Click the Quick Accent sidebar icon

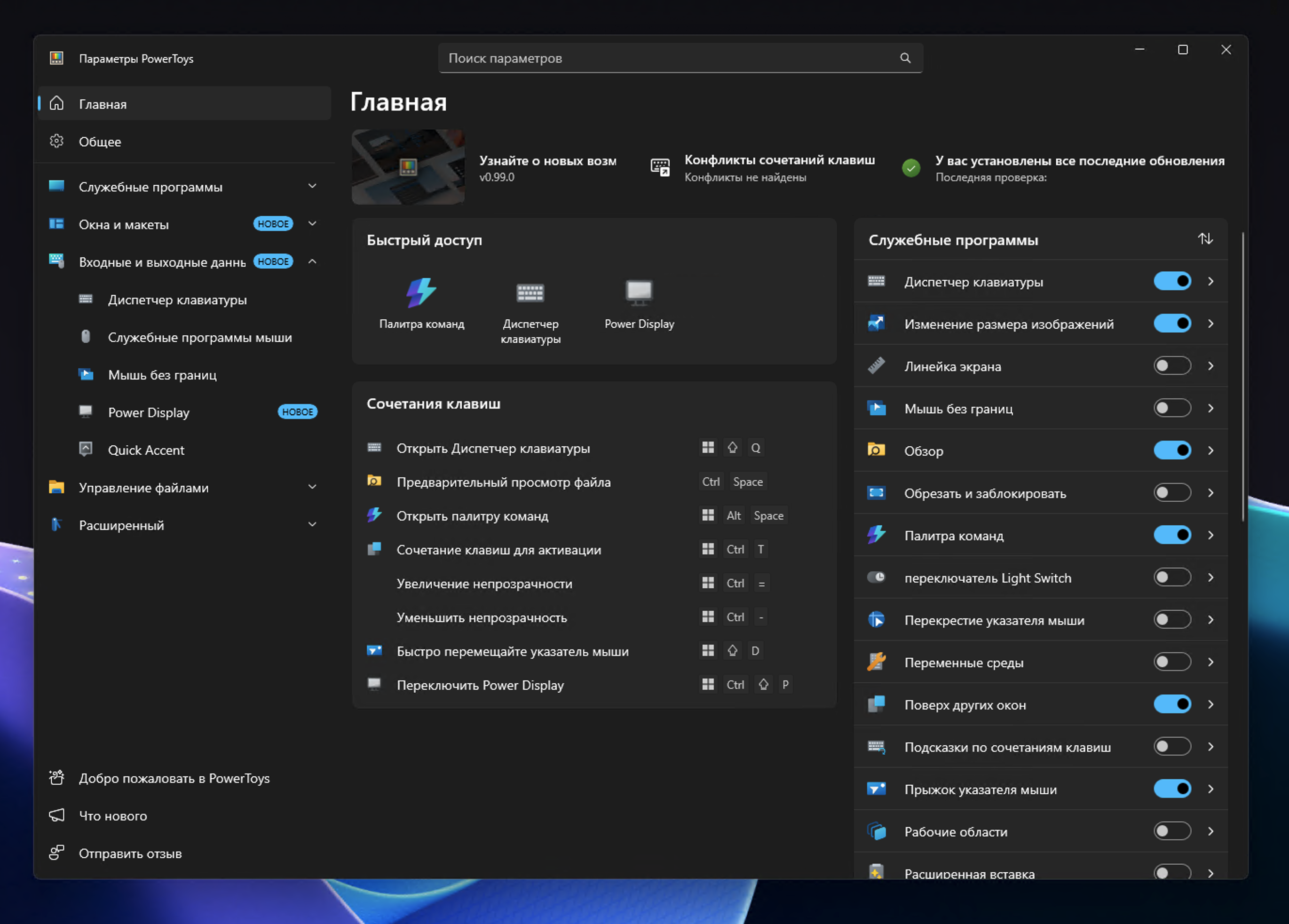point(86,450)
